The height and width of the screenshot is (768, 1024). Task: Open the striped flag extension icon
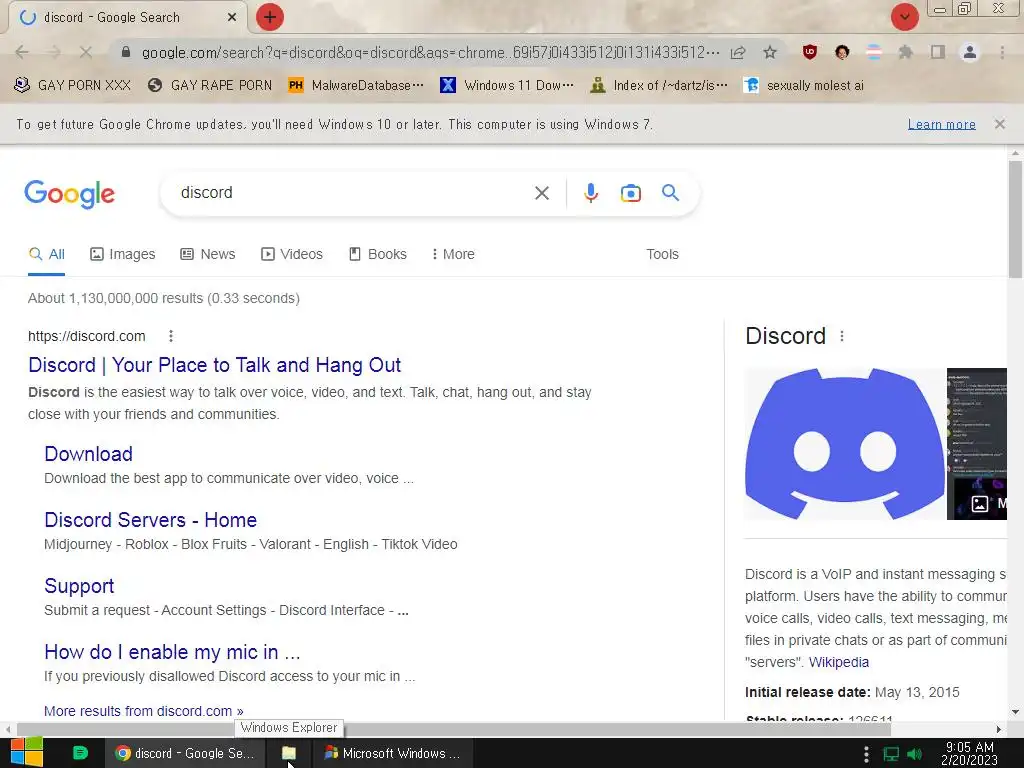click(x=874, y=52)
